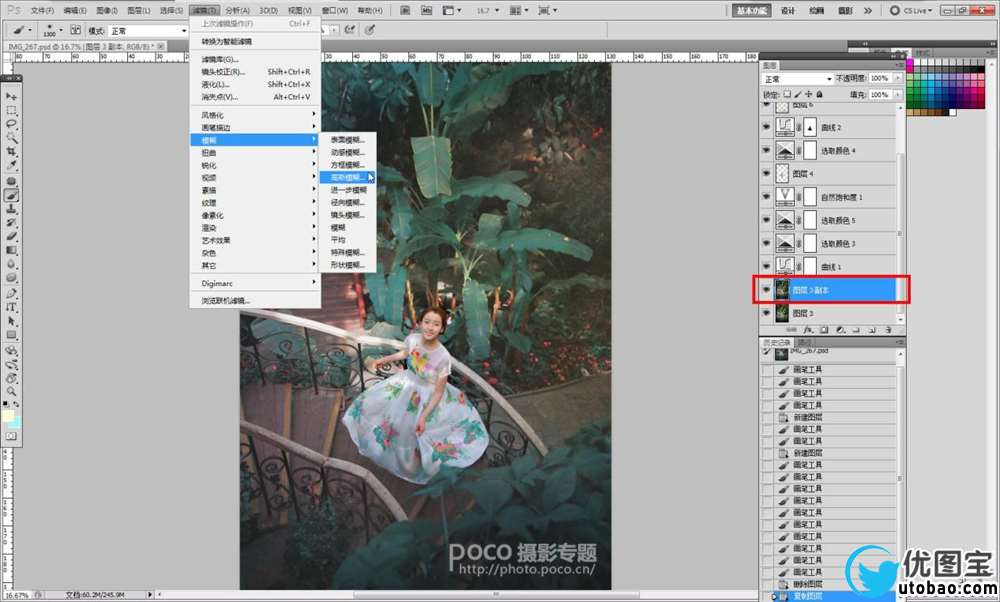Viewport: 1000px width, 602px height.
Task: Activate the Eyedropper tool
Action: pyautogui.click(x=12, y=165)
